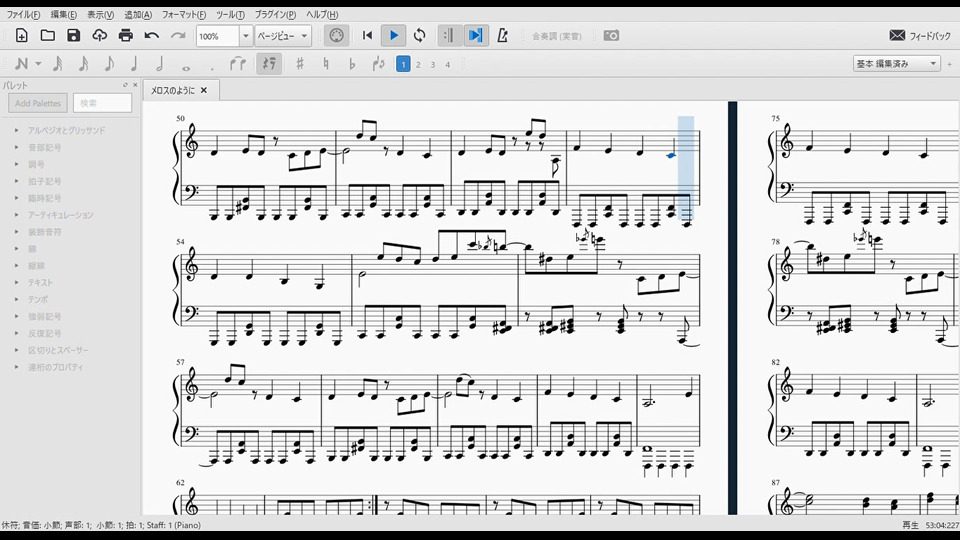Screen dimensions: 960x540
Task: Toggle loop playback
Action: pyautogui.click(x=419, y=36)
